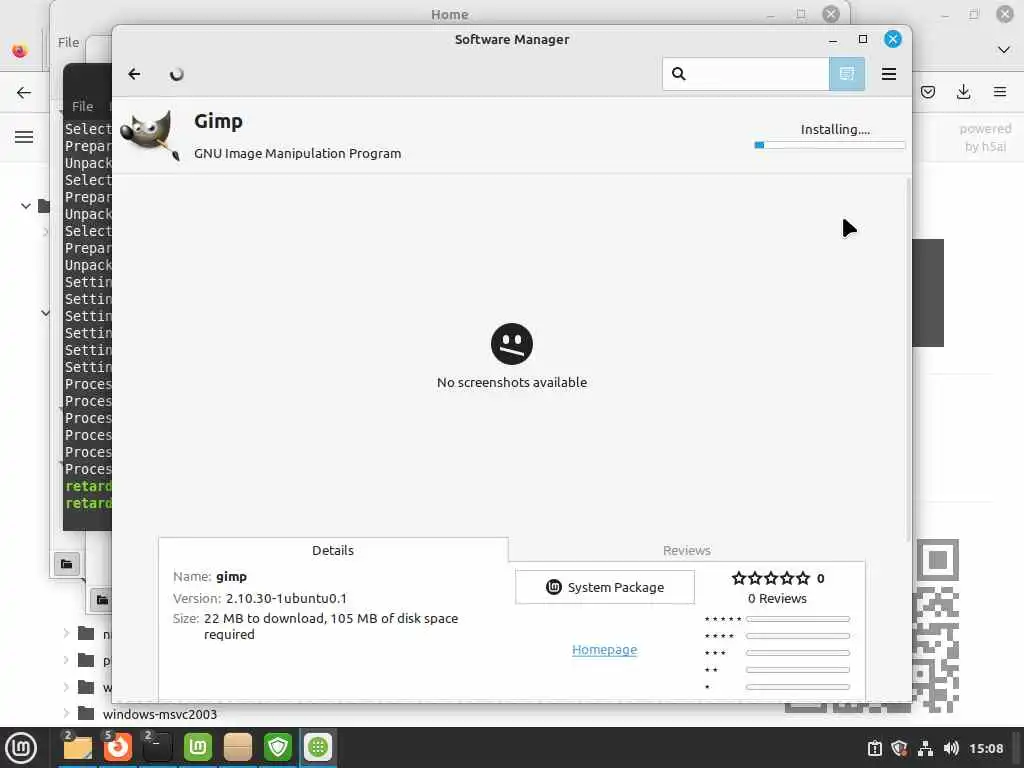The image size is (1024, 768).
Task: Open the background page sidebar hamburger menu
Action: click(24, 136)
